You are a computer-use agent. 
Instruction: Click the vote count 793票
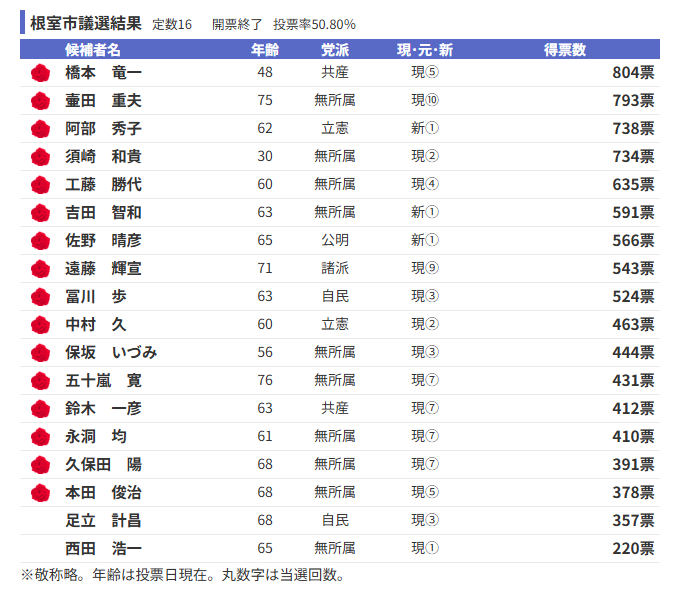pyautogui.click(x=633, y=100)
